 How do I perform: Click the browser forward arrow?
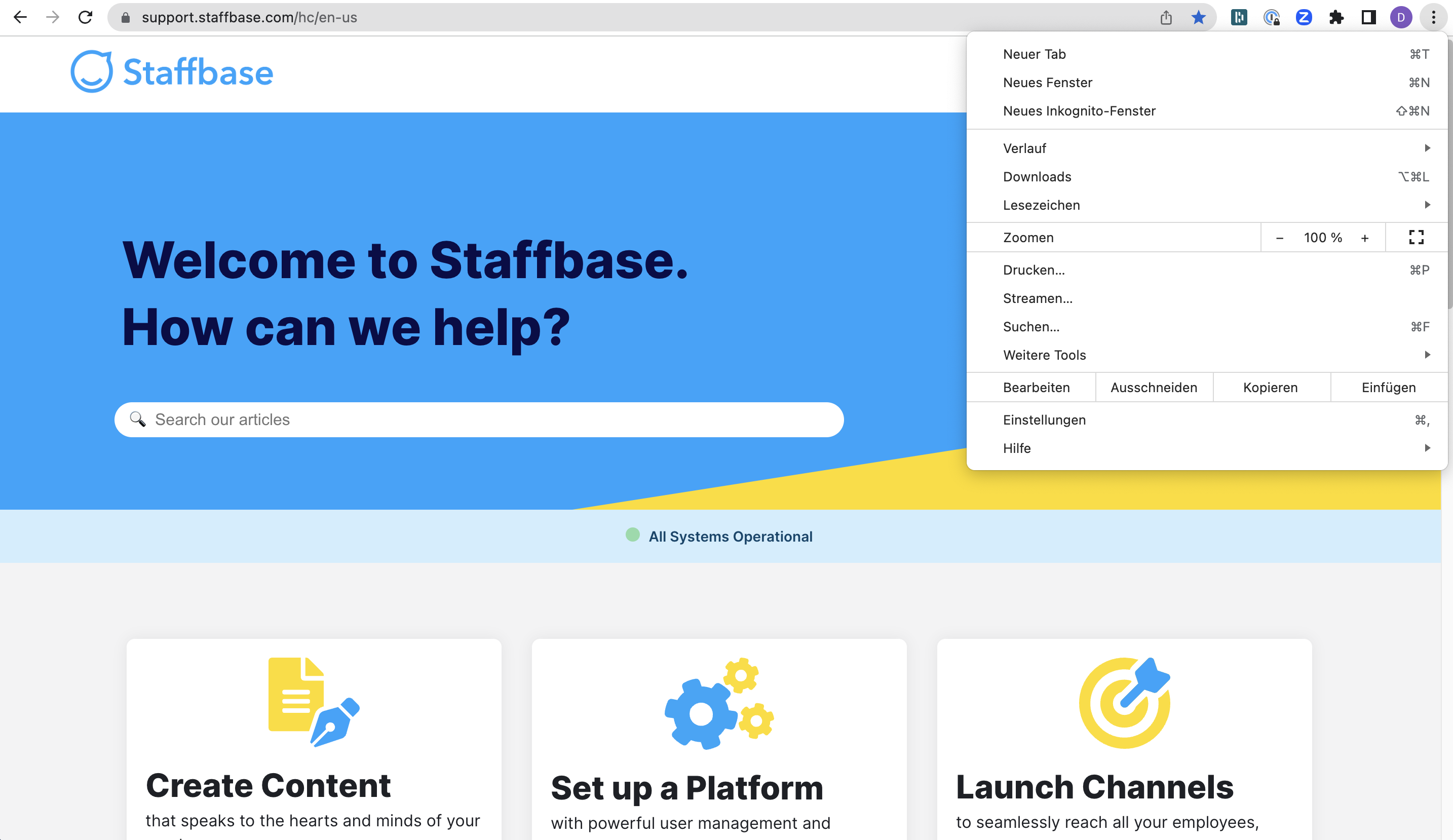point(53,17)
